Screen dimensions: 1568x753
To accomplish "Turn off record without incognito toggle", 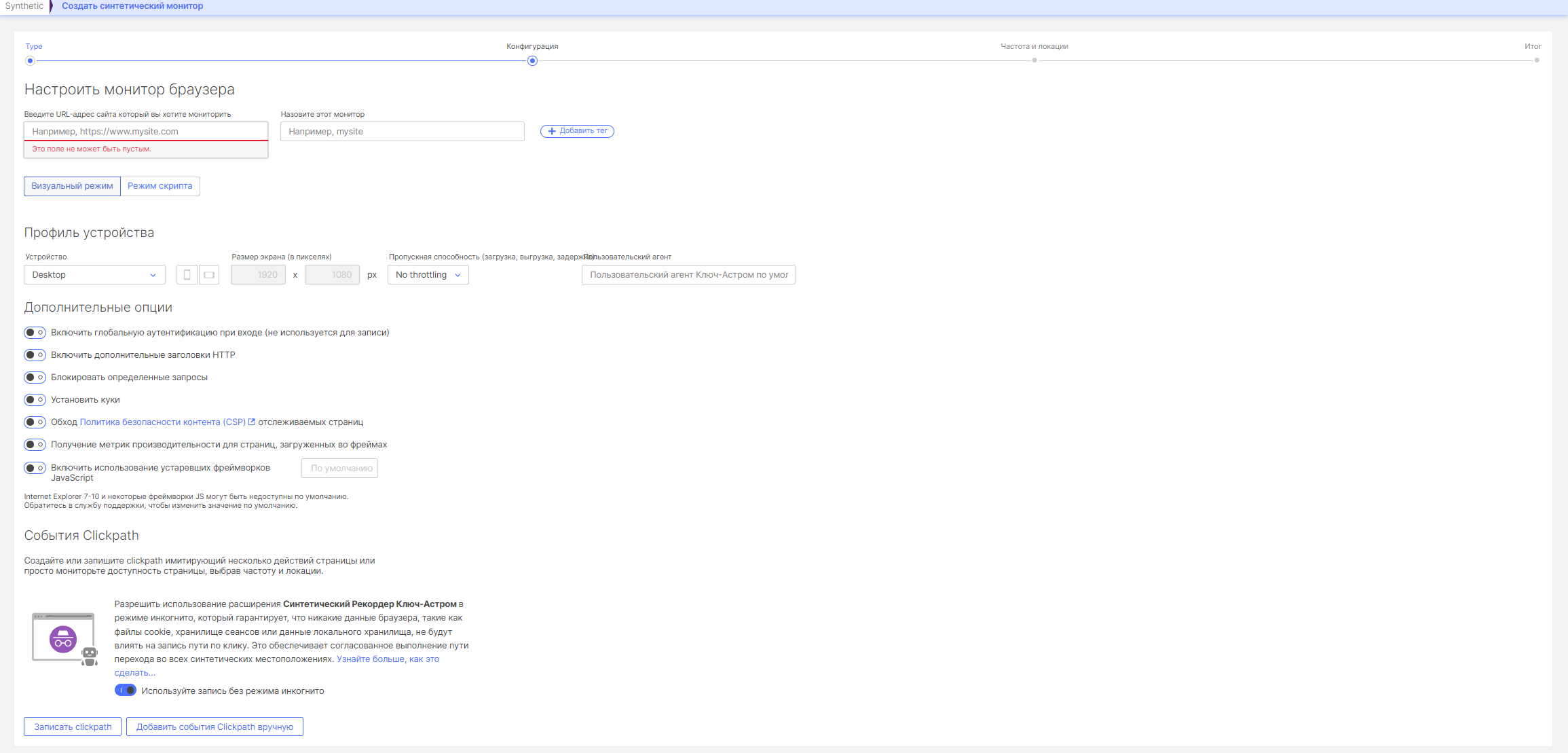I will pyautogui.click(x=126, y=691).
